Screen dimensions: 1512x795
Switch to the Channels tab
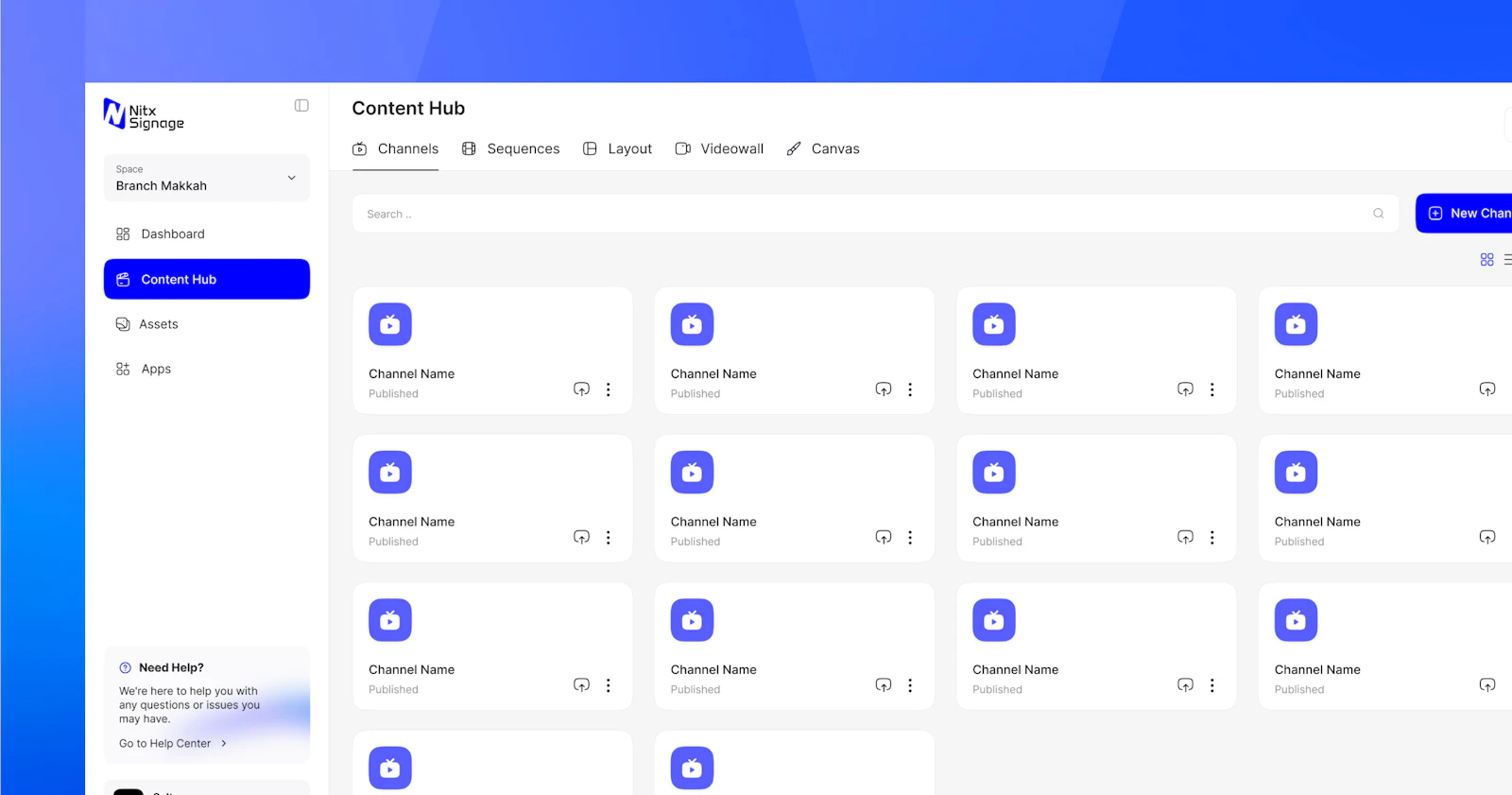(395, 148)
